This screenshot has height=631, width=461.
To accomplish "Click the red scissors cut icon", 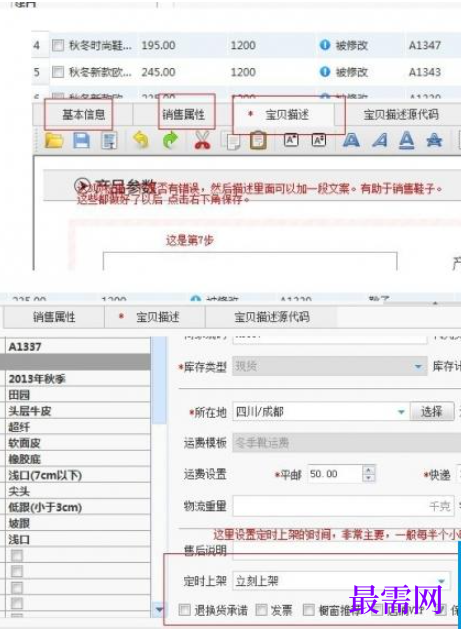I will point(202,141).
